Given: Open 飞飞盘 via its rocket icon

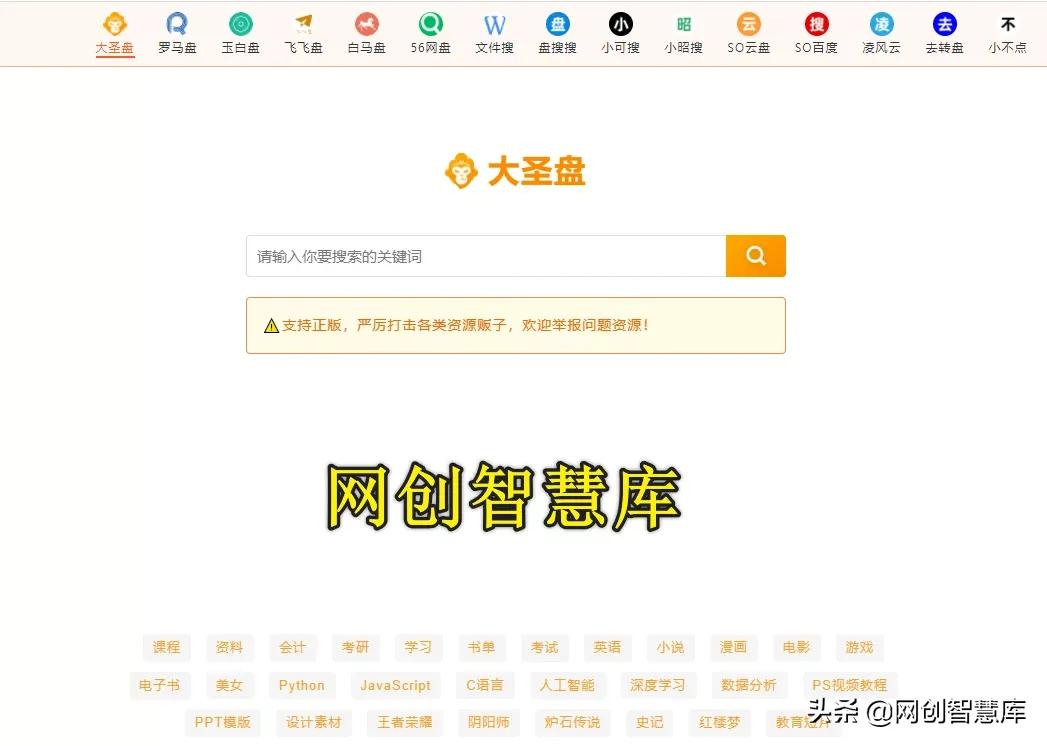Looking at the screenshot, I should tap(303, 30).
